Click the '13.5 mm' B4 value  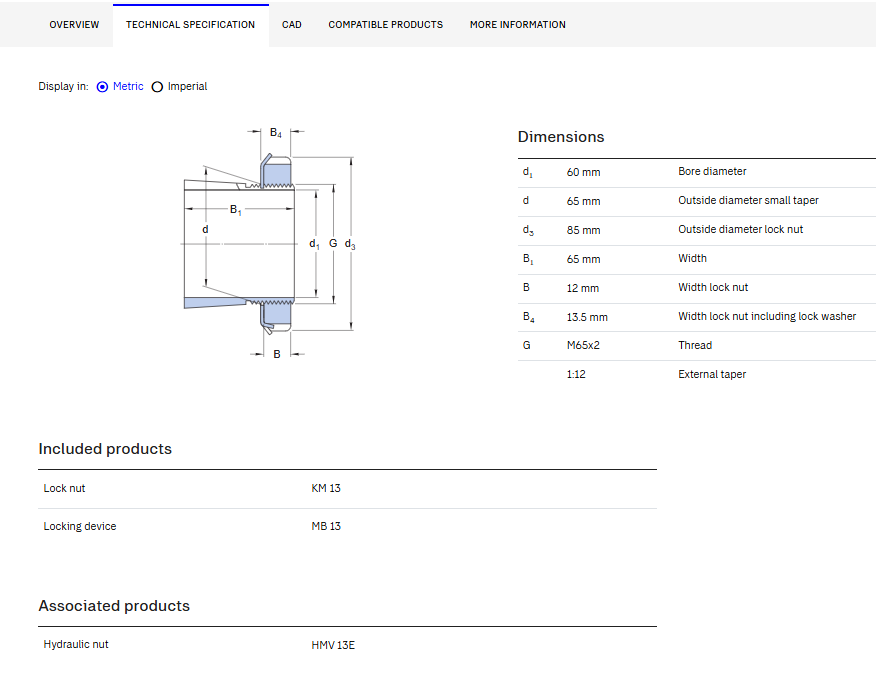[x=587, y=317]
